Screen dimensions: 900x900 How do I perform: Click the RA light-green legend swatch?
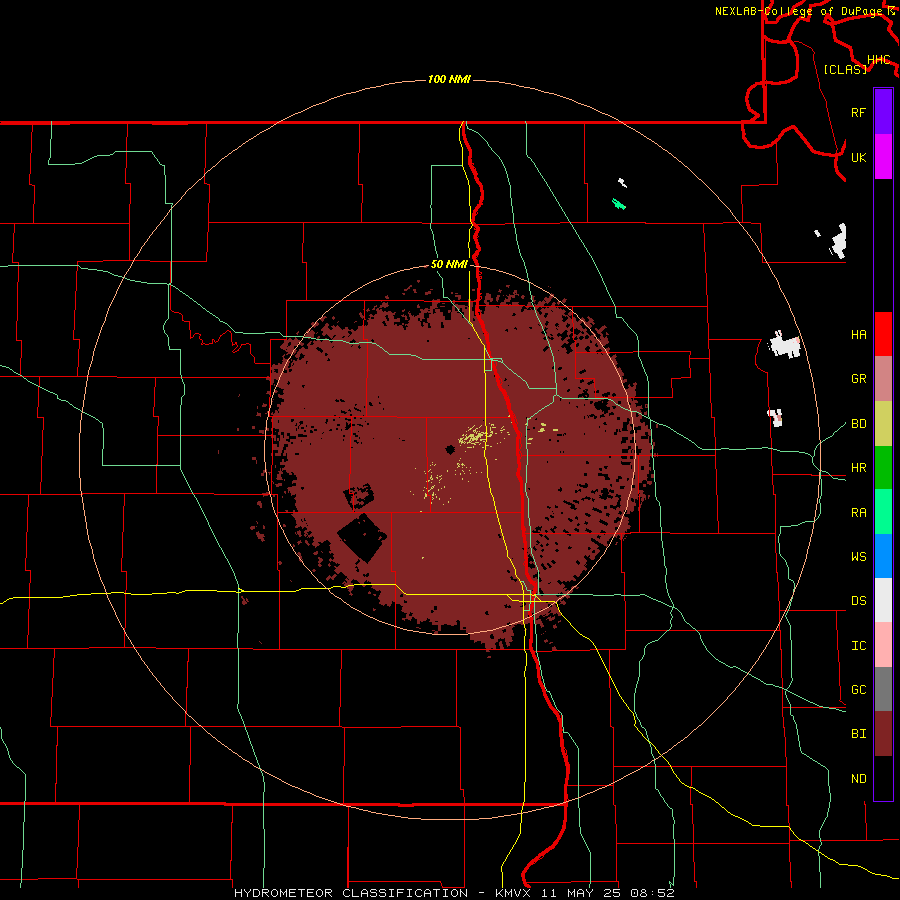pos(883,511)
